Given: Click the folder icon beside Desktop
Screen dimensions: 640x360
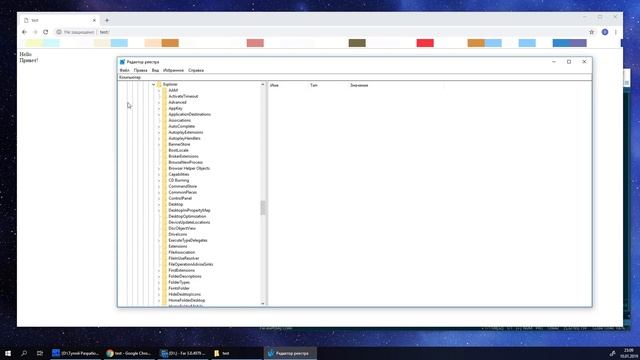Looking at the screenshot, I should 164,204.
